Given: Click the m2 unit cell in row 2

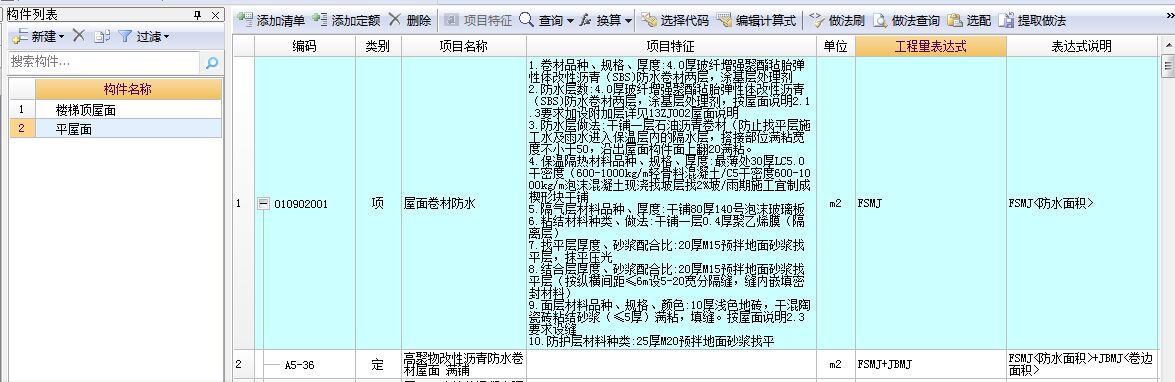Looking at the screenshot, I should coord(836,365).
